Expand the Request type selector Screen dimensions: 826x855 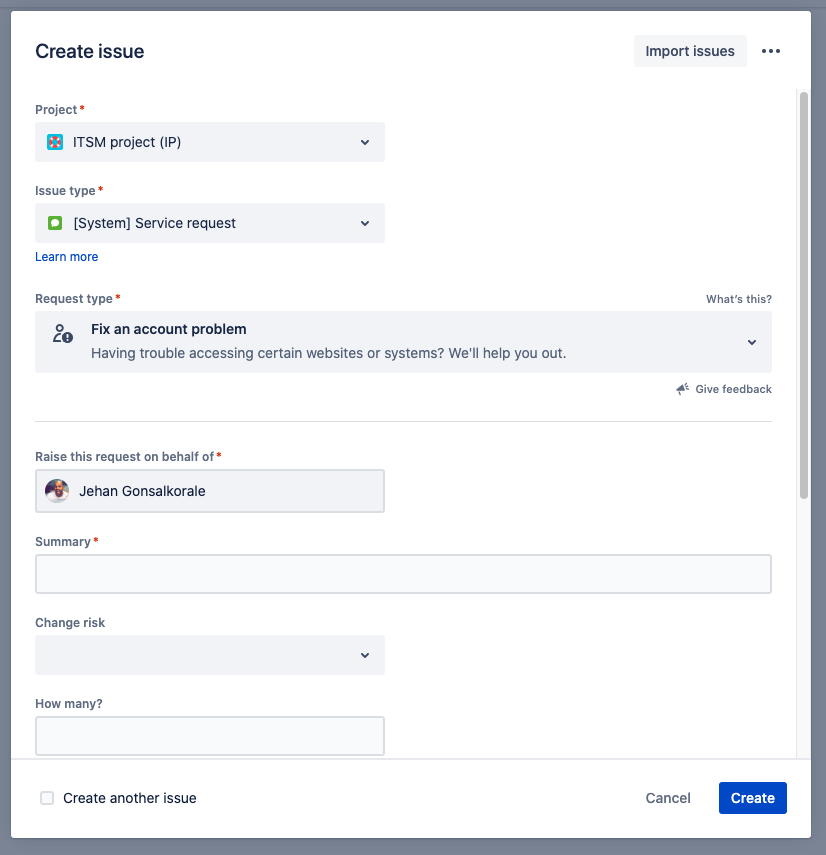click(x=403, y=342)
